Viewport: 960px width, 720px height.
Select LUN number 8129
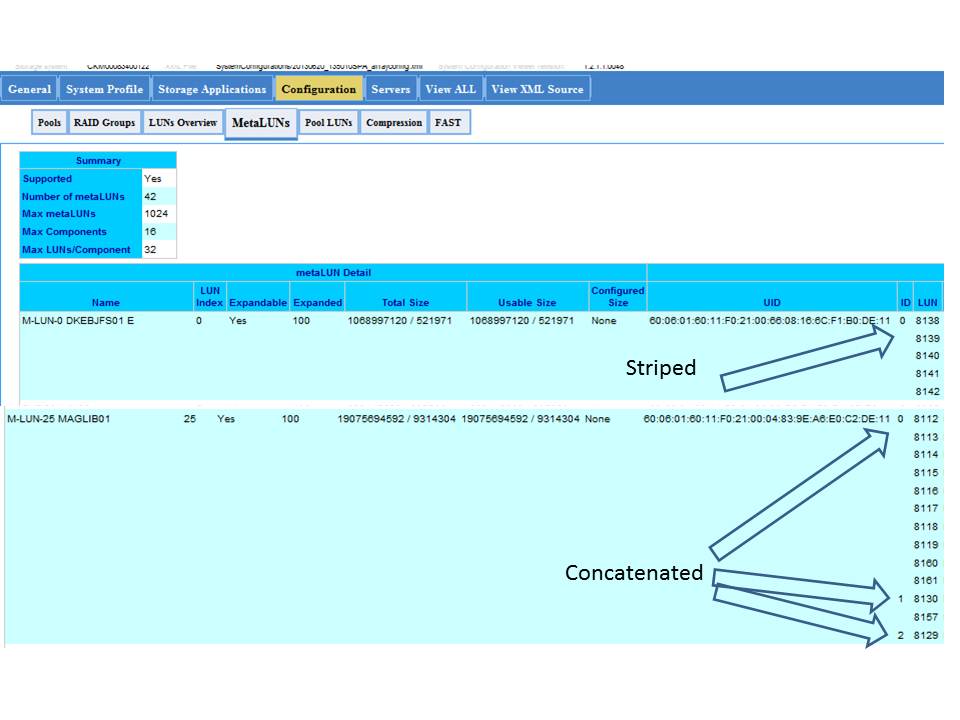(x=926, y=636)
